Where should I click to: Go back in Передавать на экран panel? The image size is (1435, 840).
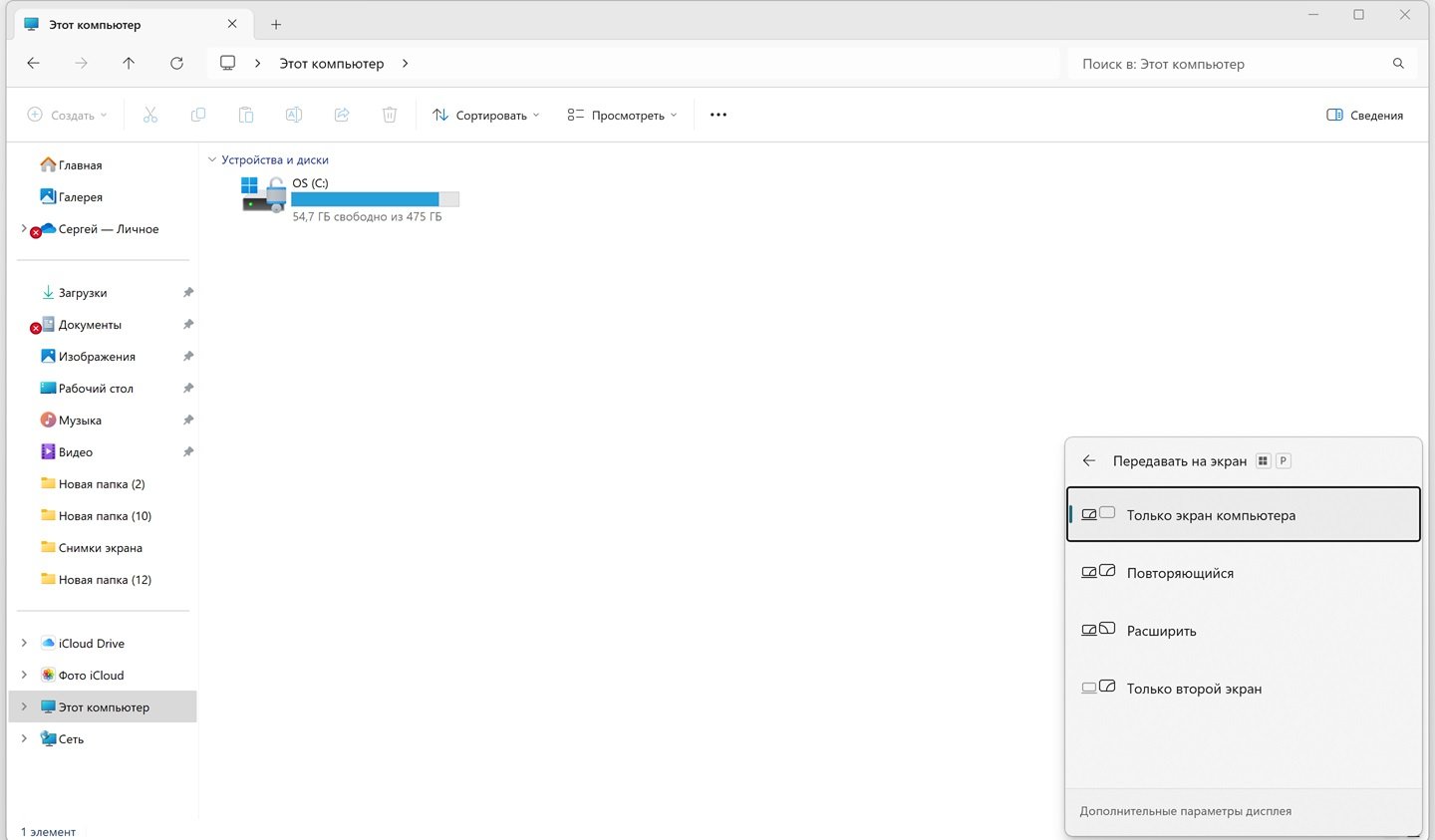(x=1089, y=460)
